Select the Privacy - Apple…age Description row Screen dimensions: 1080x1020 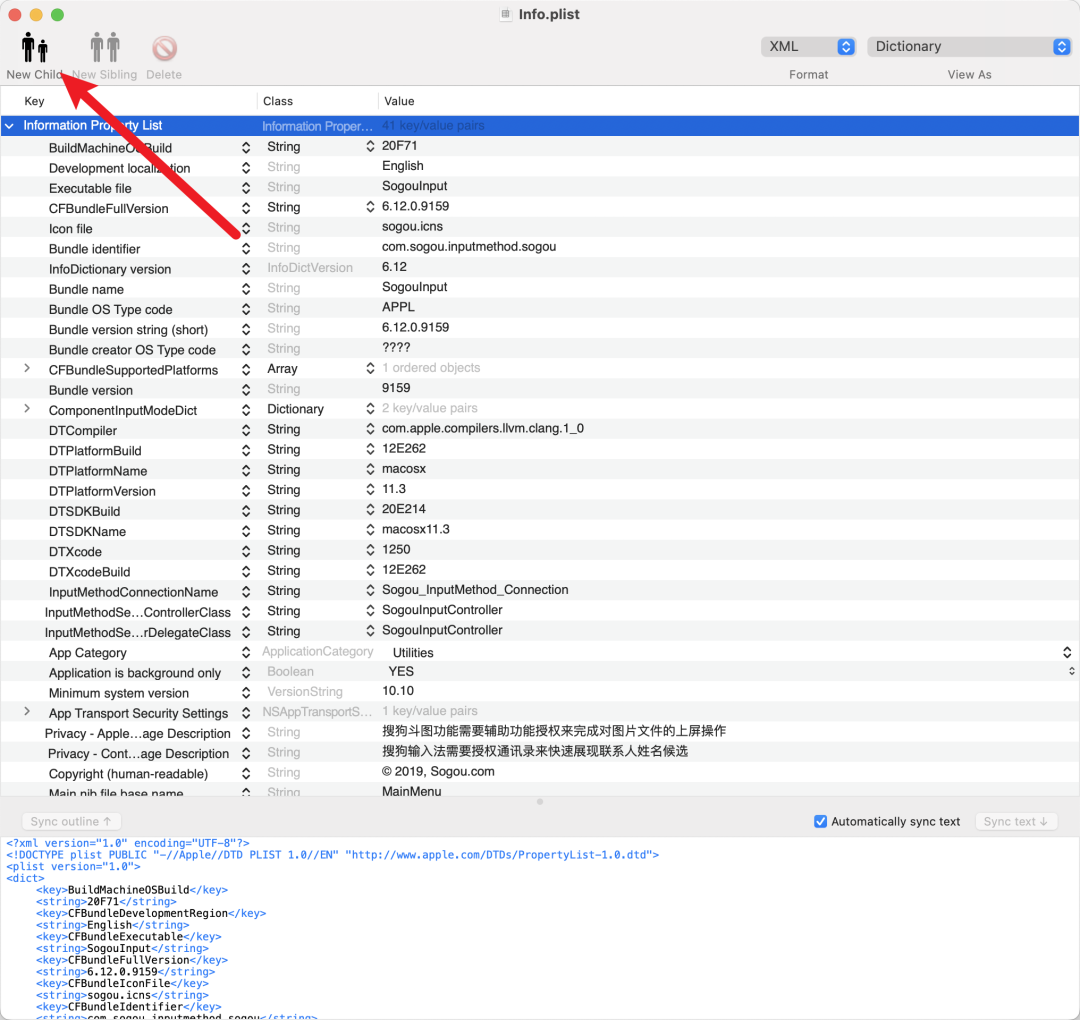click(x=540, y=732)
